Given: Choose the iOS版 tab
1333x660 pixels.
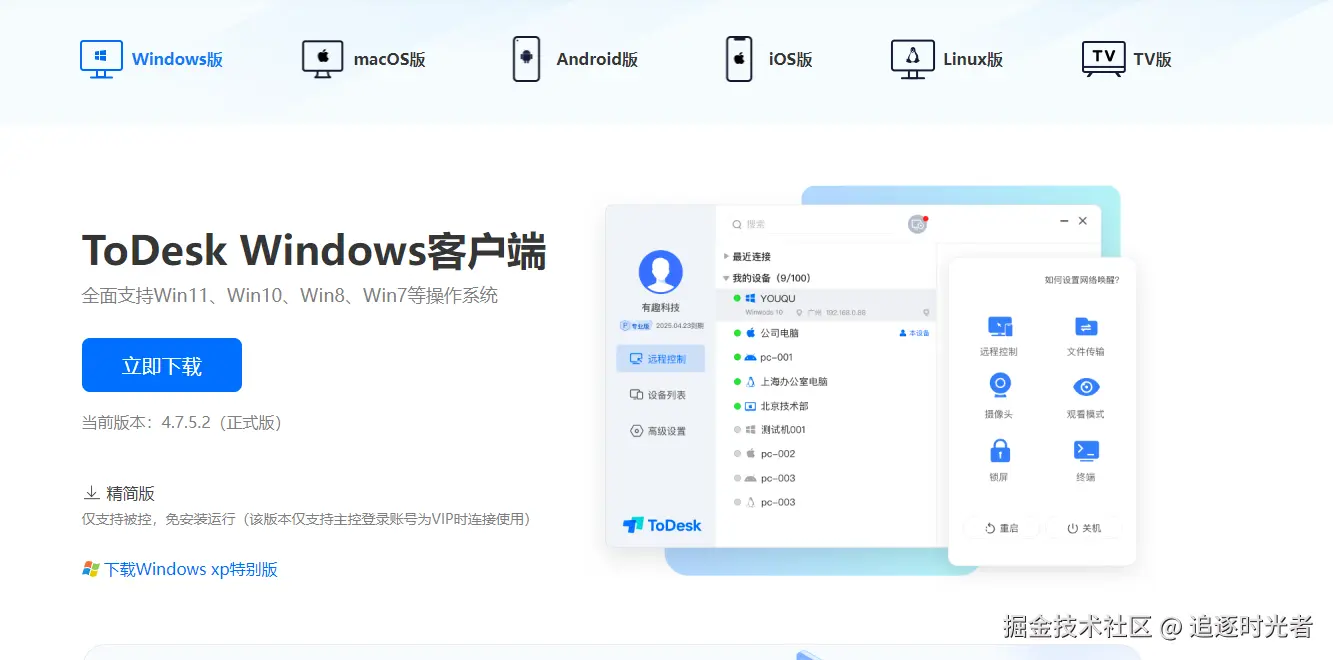Looking at the screenshot, I should pyautogui.click(x=768, y=59).
